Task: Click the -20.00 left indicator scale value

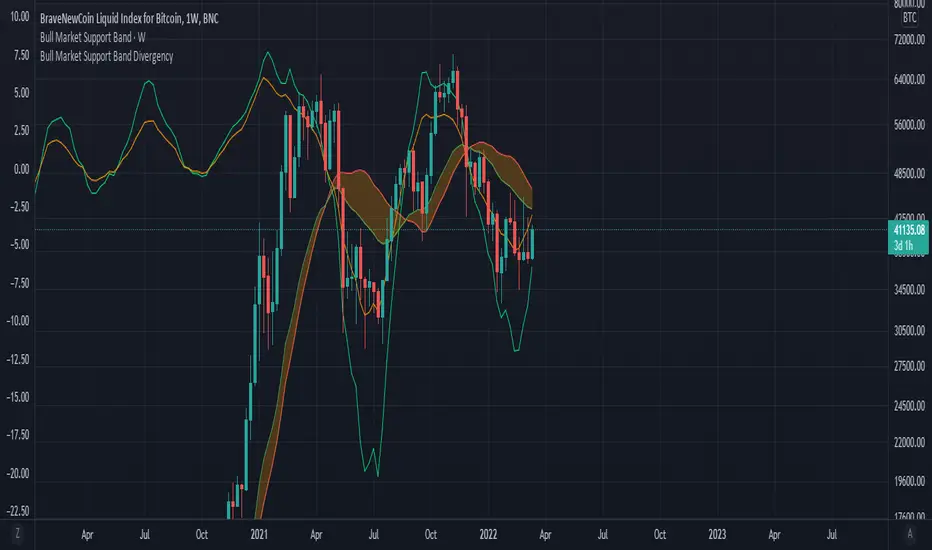Action: [17, 473]
